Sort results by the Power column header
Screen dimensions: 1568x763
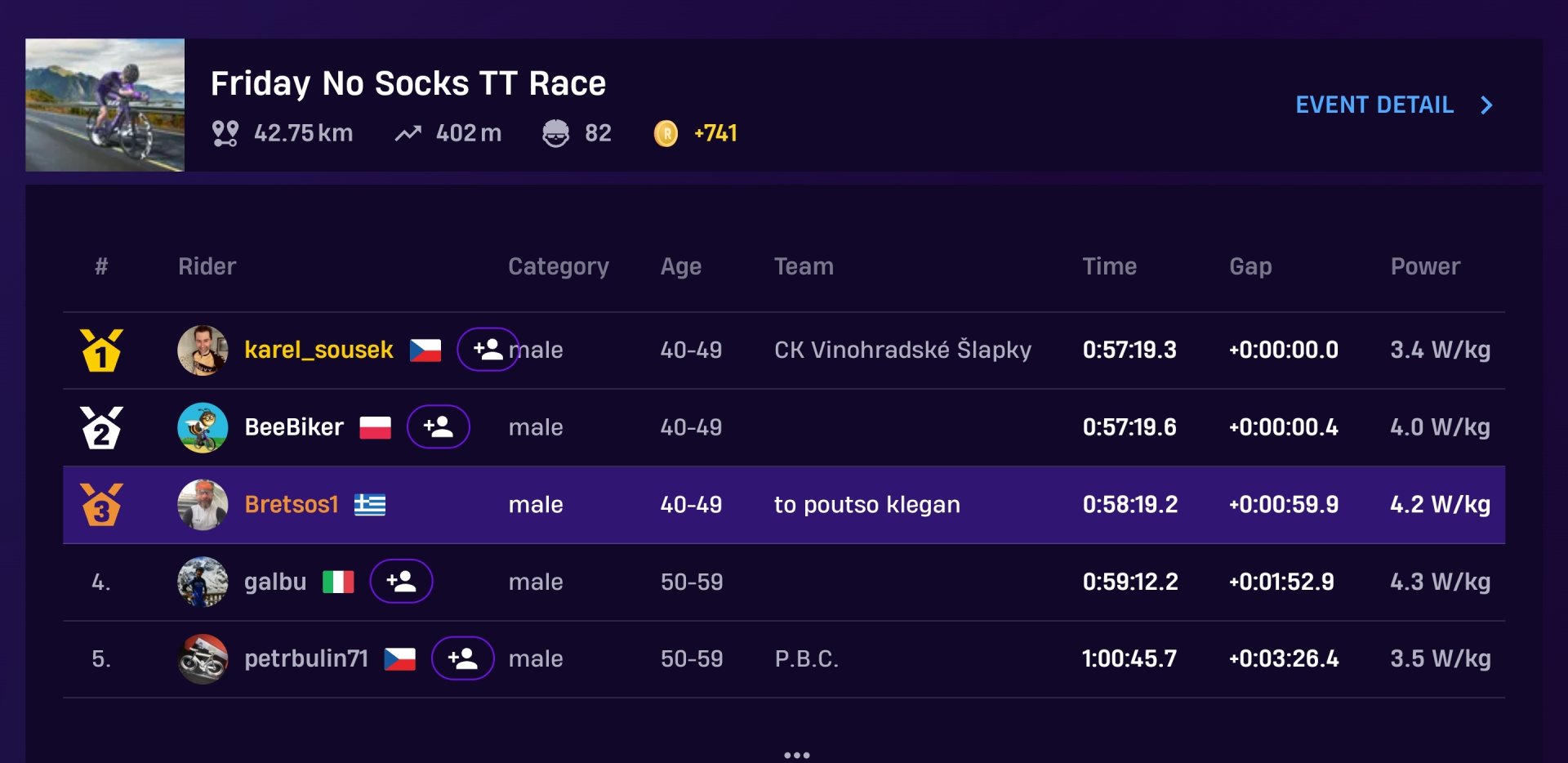(1425, 266)
